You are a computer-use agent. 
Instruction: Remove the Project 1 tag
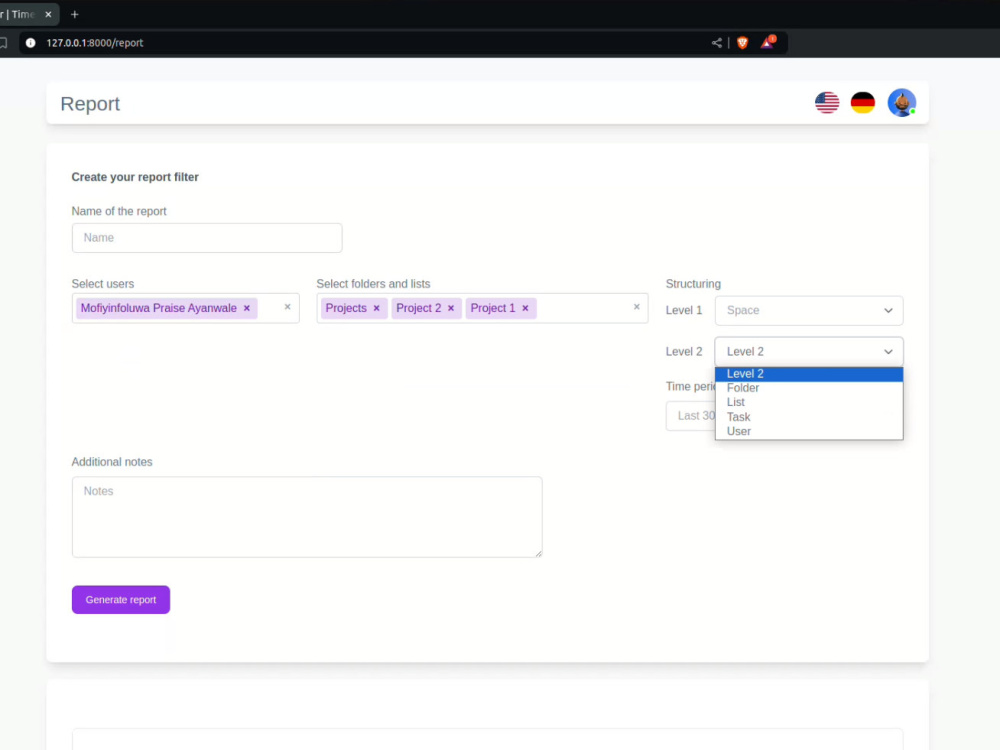(x=526, y=308)
